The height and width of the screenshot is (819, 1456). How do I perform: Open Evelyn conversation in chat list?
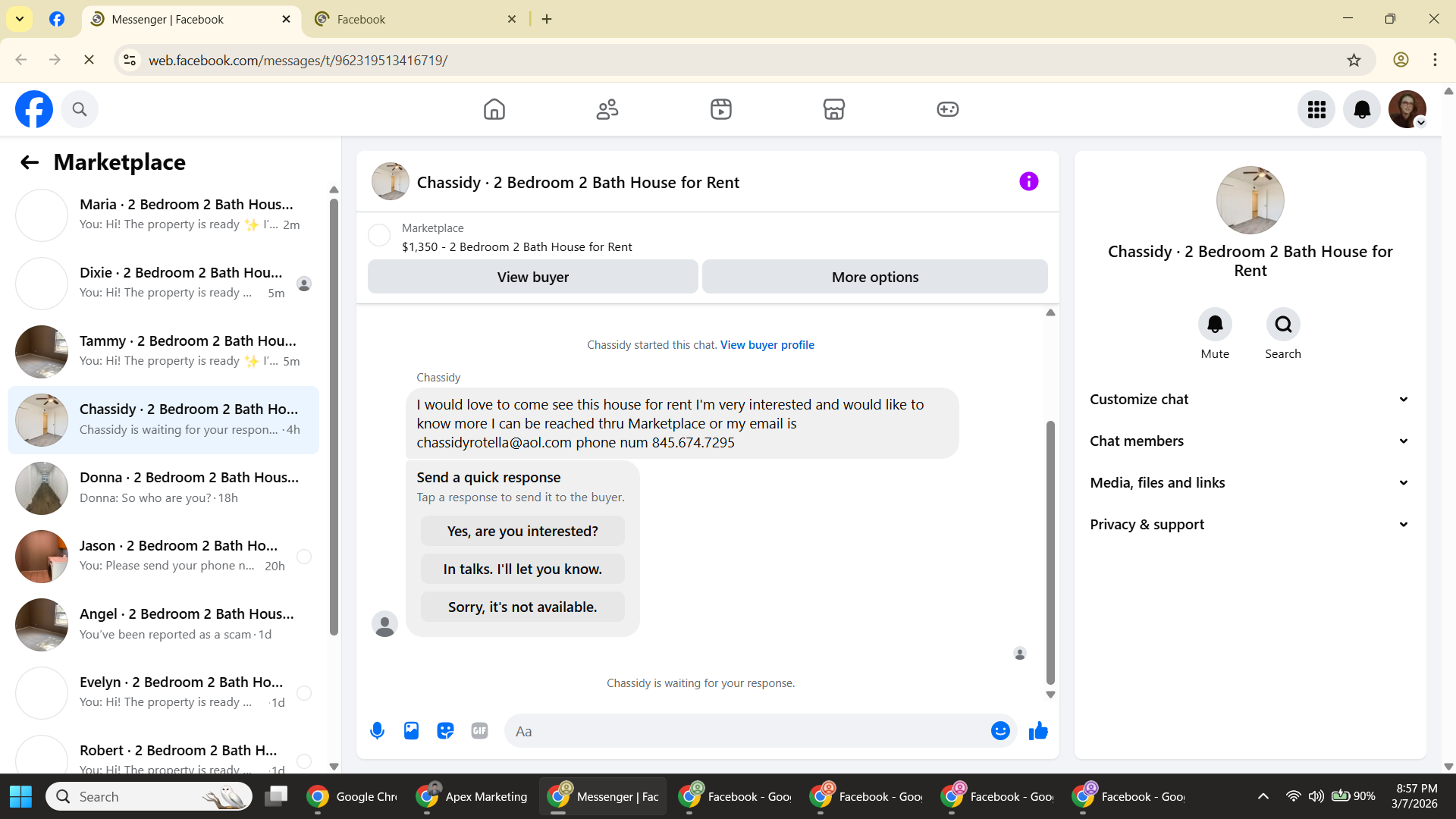[163, 693]
